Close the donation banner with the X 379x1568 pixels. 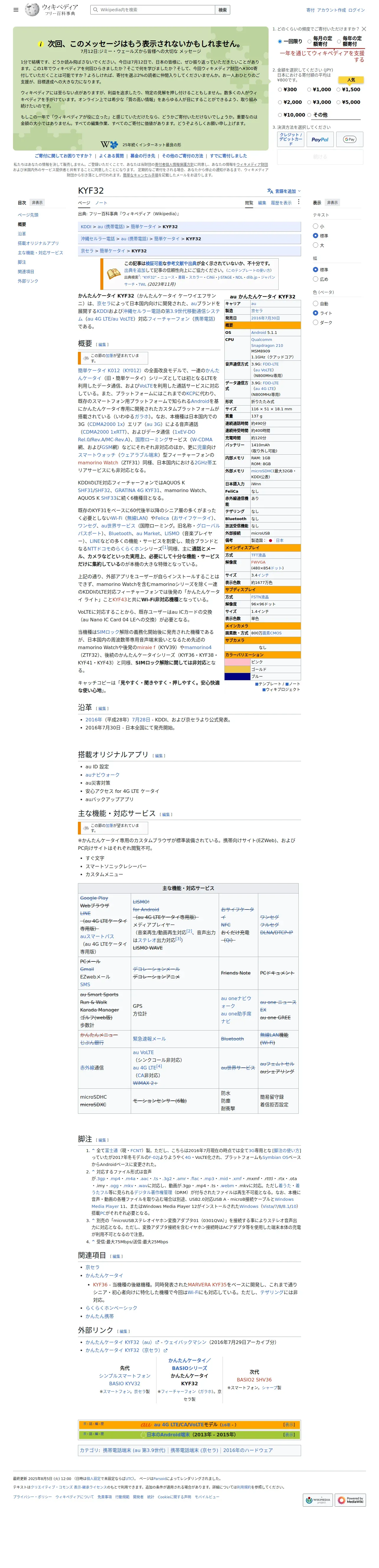(364, 29)
